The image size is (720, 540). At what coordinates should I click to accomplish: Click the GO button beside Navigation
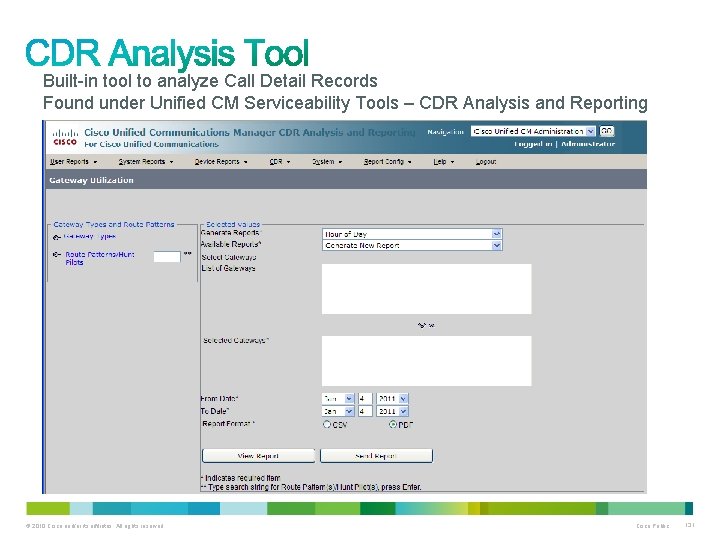[607, 131]
